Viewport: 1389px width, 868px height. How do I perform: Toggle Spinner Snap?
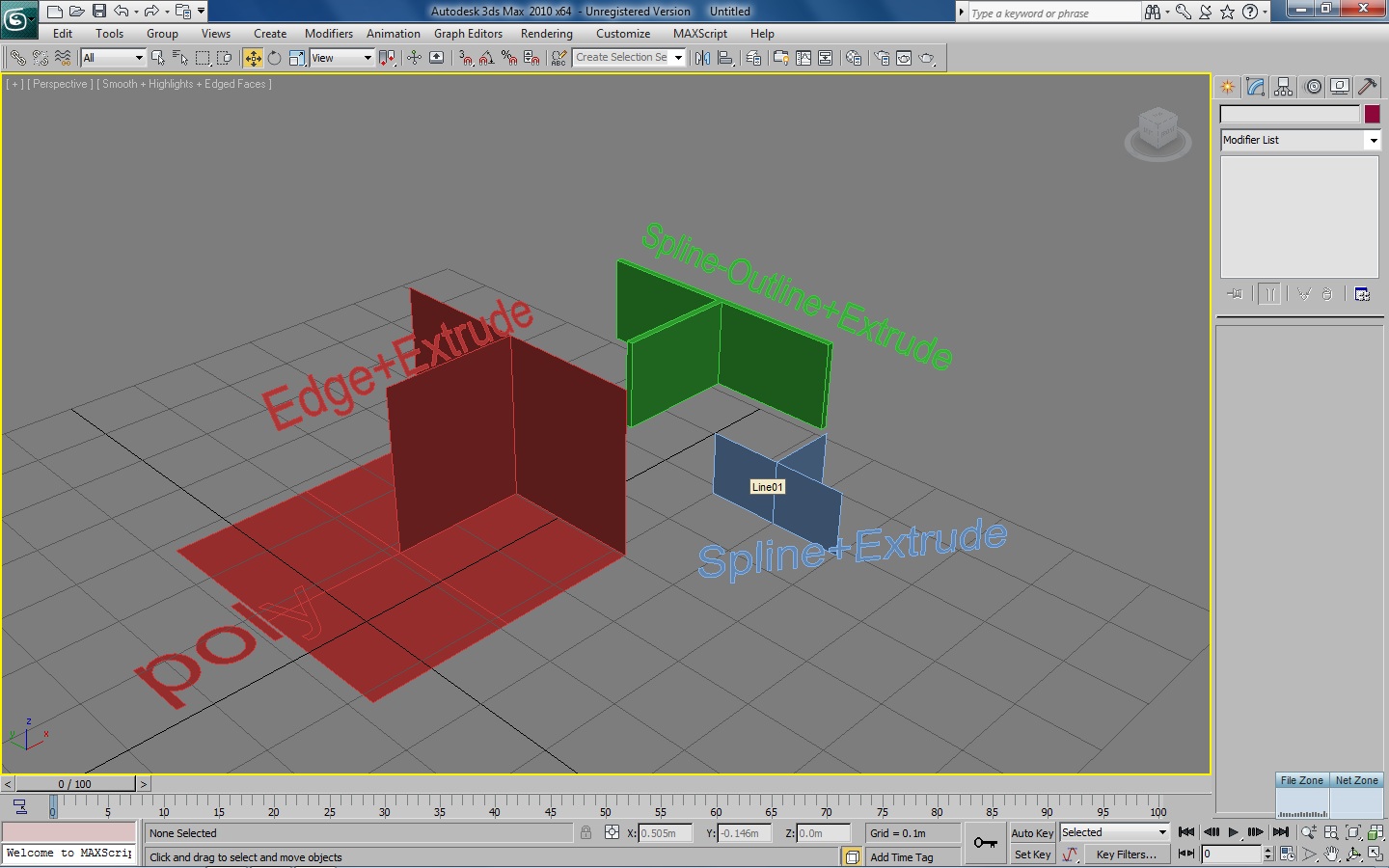point(531,58)
